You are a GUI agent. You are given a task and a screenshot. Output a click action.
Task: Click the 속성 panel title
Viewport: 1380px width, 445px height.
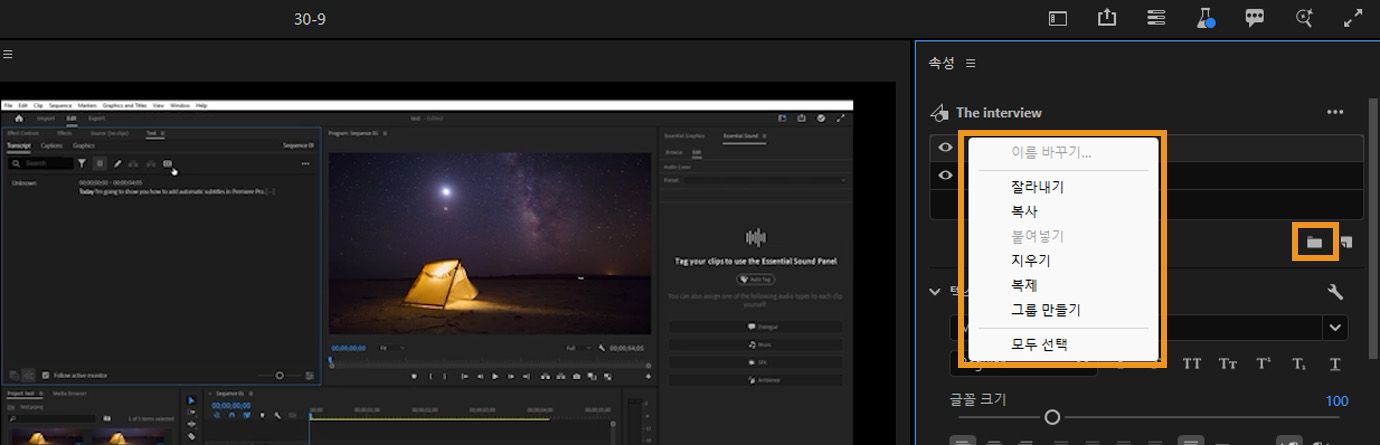[941, 63]
